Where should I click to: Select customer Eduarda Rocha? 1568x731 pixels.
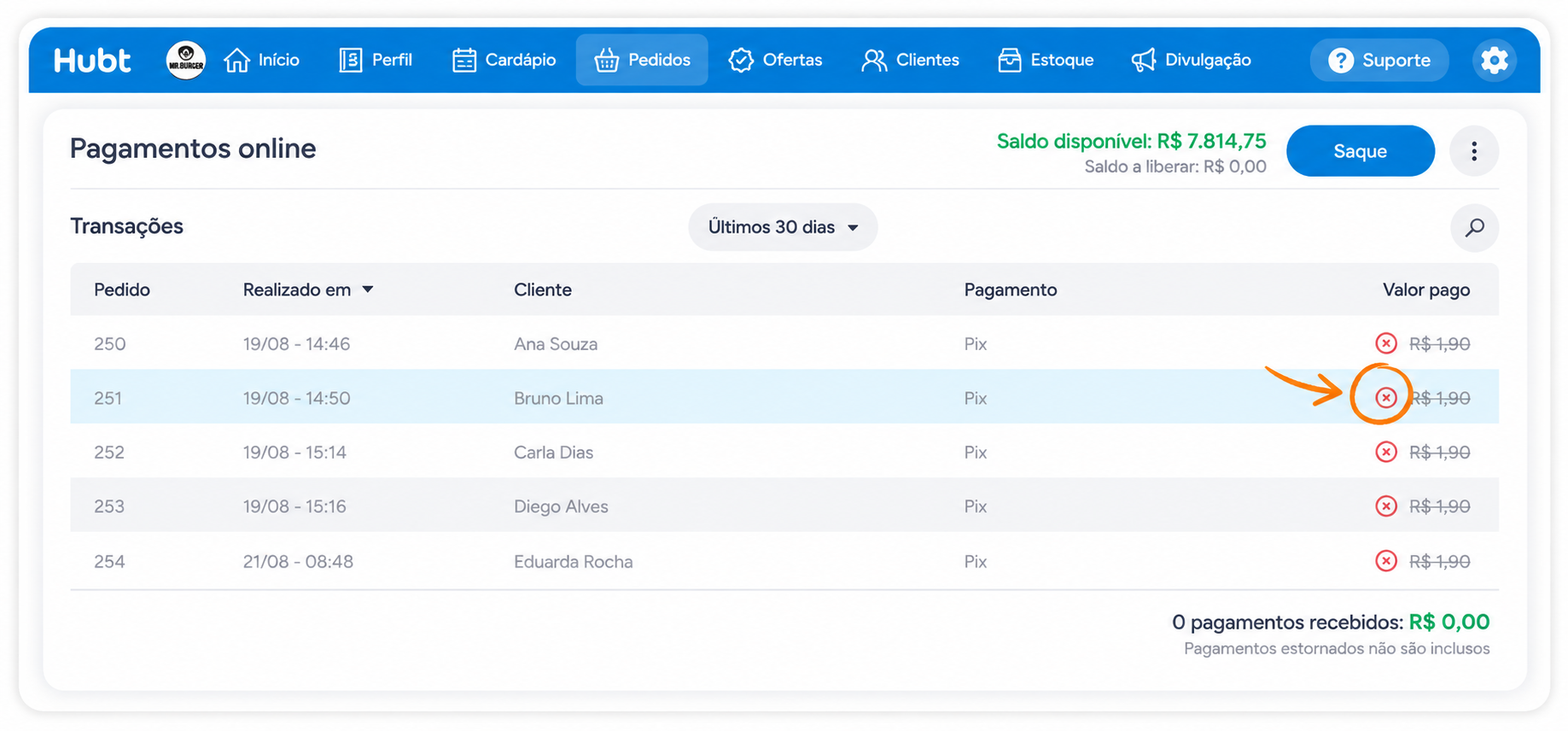click(574, 562)
